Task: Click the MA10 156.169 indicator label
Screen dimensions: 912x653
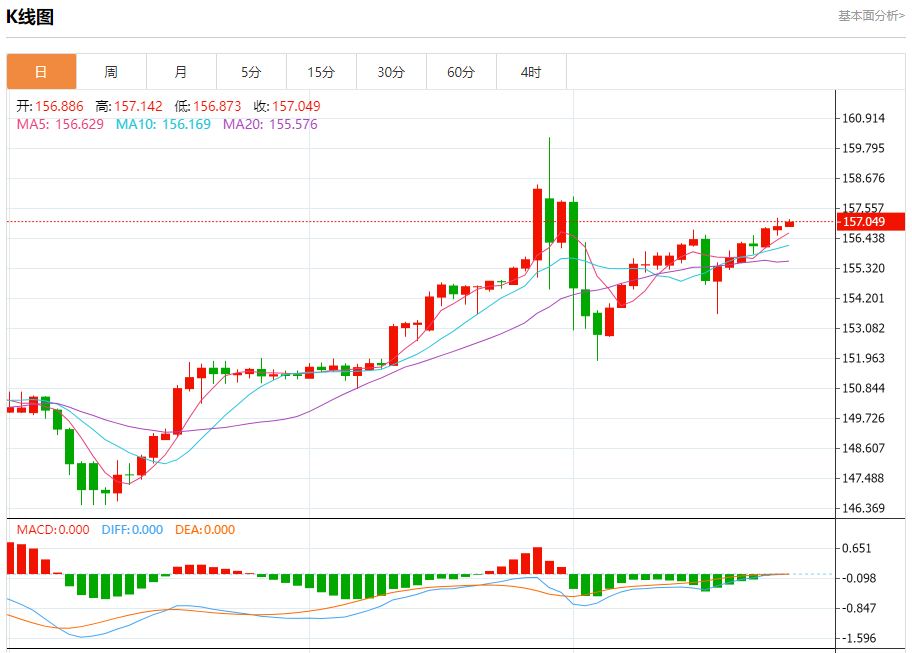Action: coord(163,124)
